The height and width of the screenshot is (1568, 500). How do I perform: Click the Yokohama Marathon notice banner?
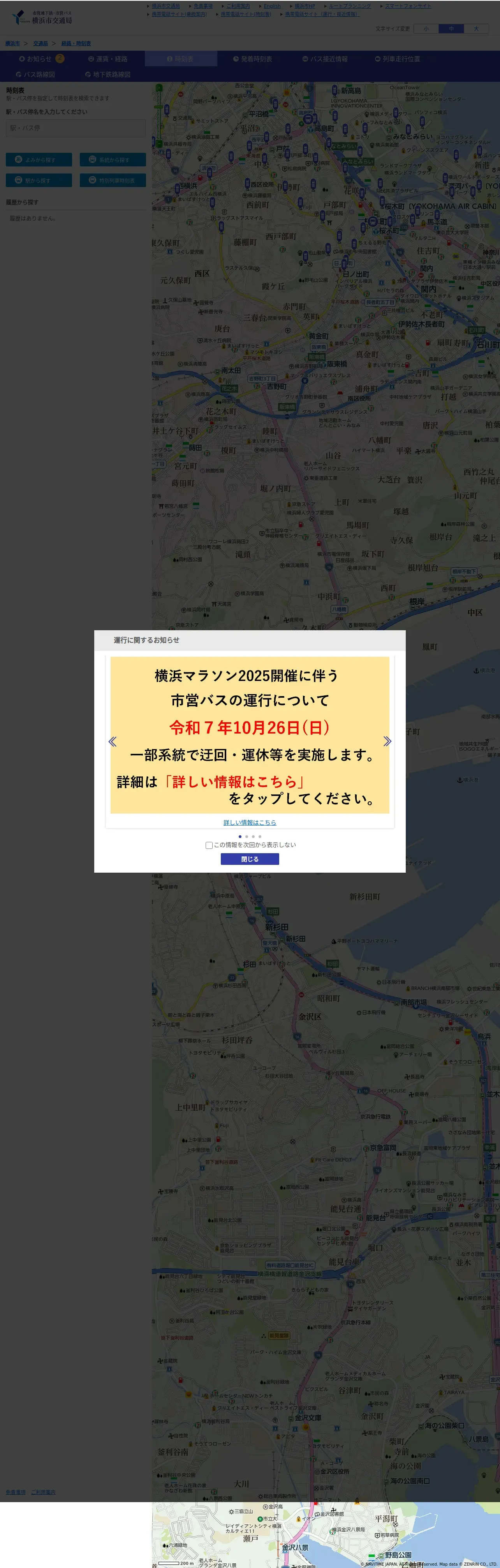coord(250,735)
